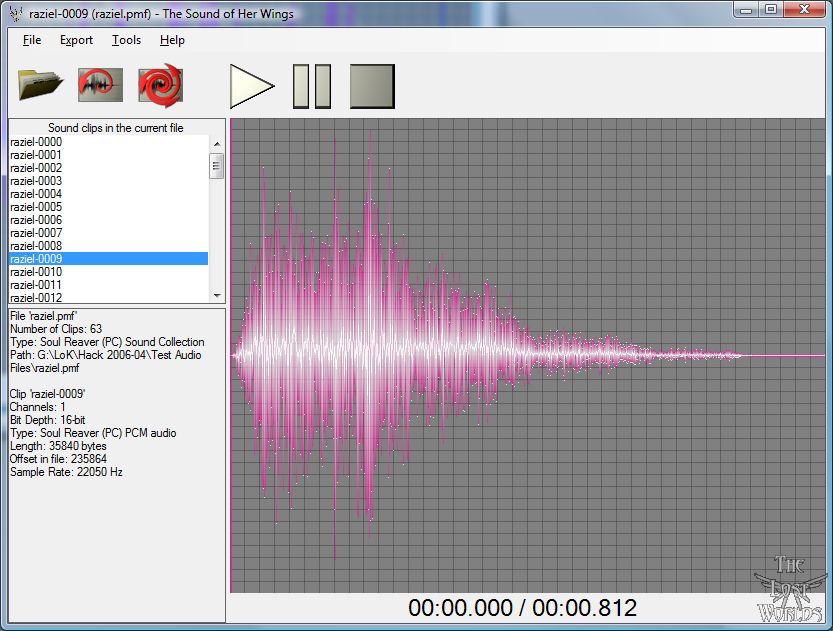Close the Sound of Her Wings window

click(804, 10)
